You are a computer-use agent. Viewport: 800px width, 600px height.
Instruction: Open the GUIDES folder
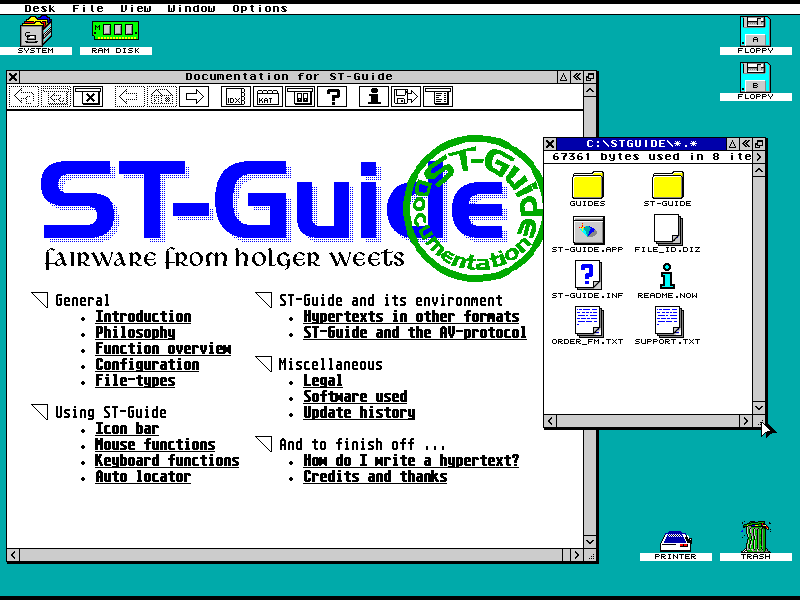(x=588, y=186)
